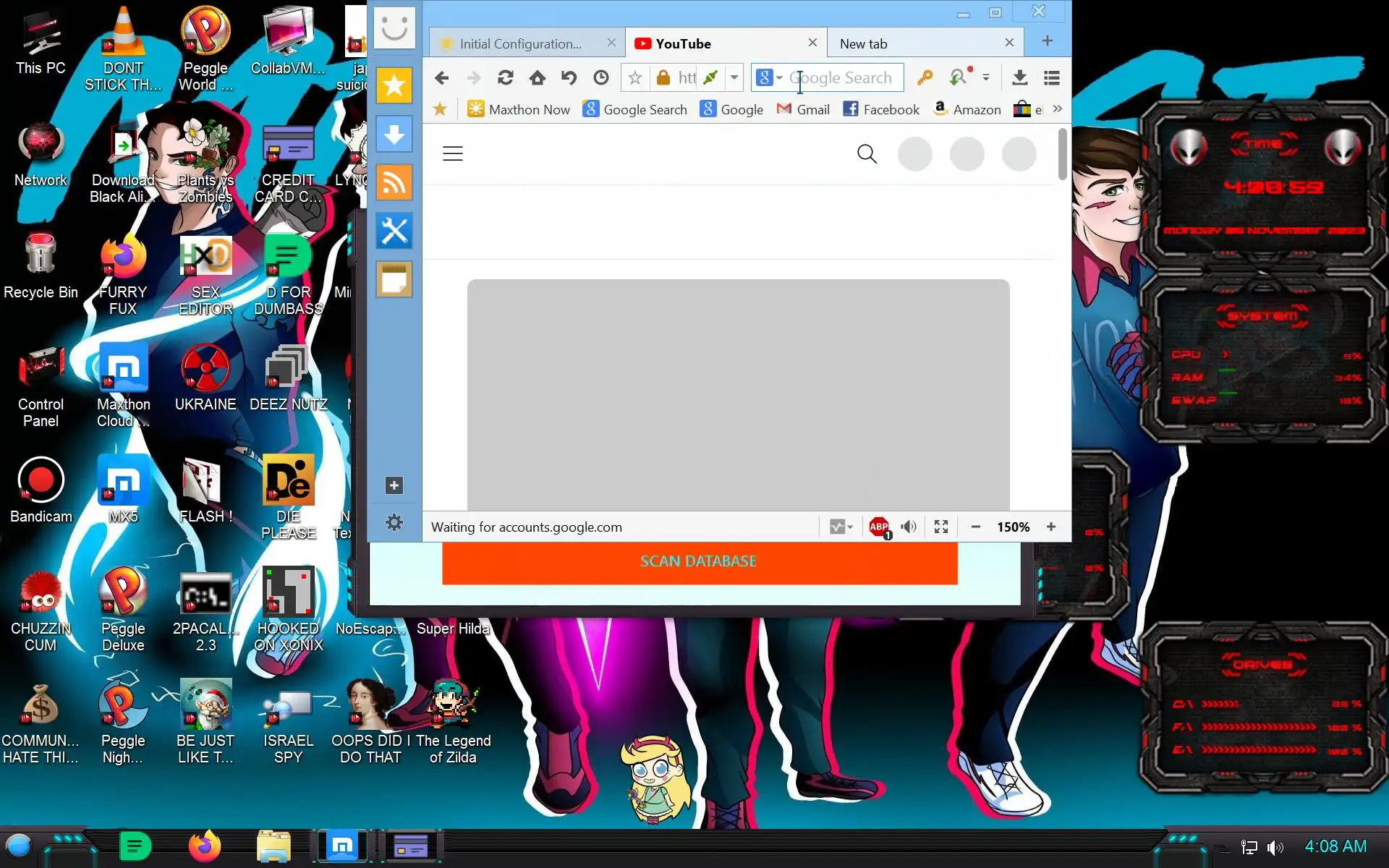The width and height of the screenshot is (1389, 868).
Task: Click the SCAN DATABASE button
Action: pos(699,561)
